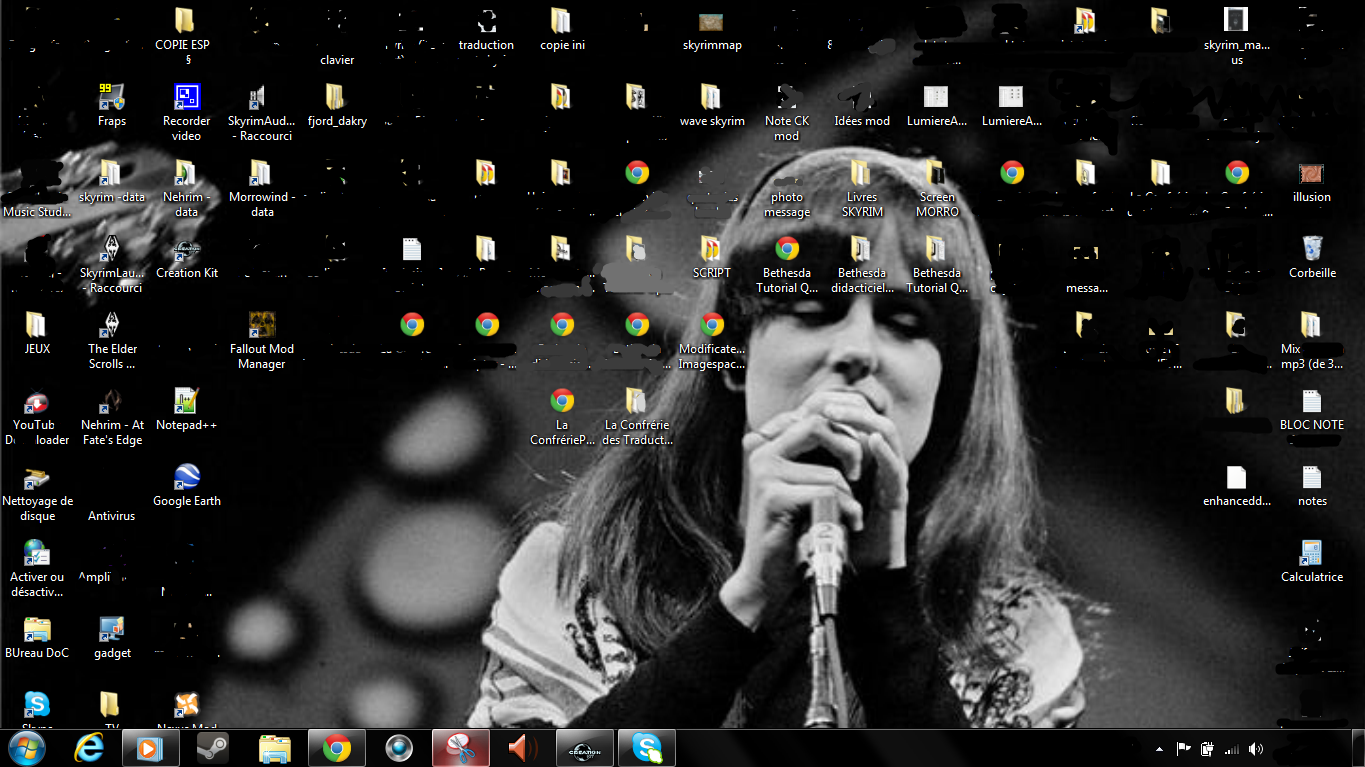The image size is (1365, 767).
Task: Open Action Center flag in tray
Action: [x=1183, y=749]
